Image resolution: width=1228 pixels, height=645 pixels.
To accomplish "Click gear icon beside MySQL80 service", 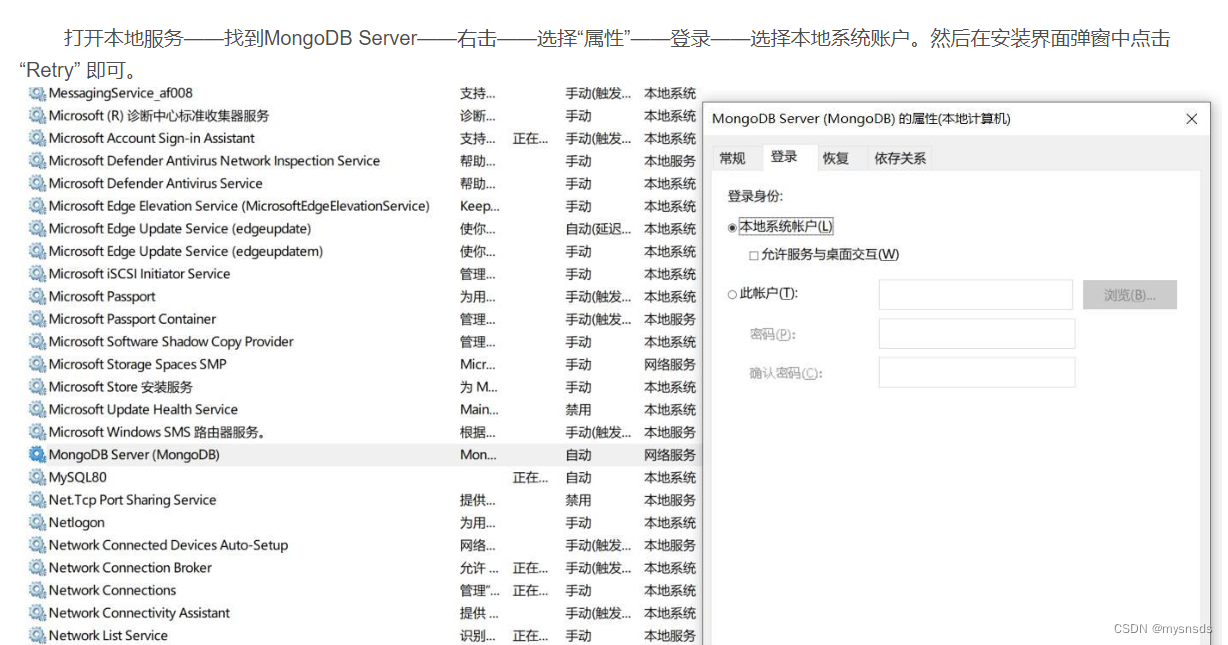I will click(38, 477).
